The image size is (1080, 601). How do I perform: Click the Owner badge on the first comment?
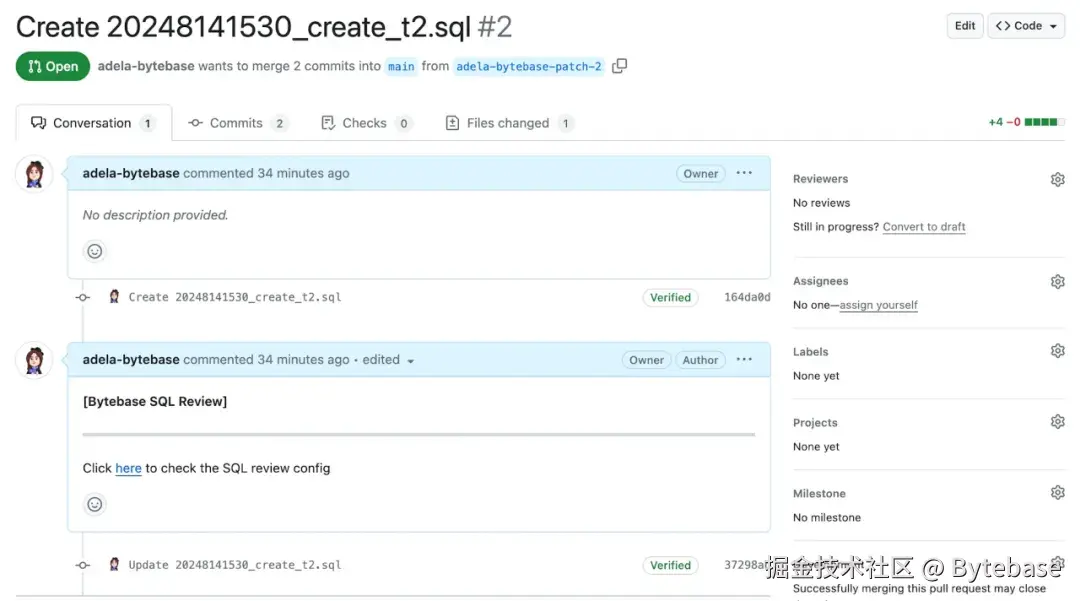(x=700, y=173)
